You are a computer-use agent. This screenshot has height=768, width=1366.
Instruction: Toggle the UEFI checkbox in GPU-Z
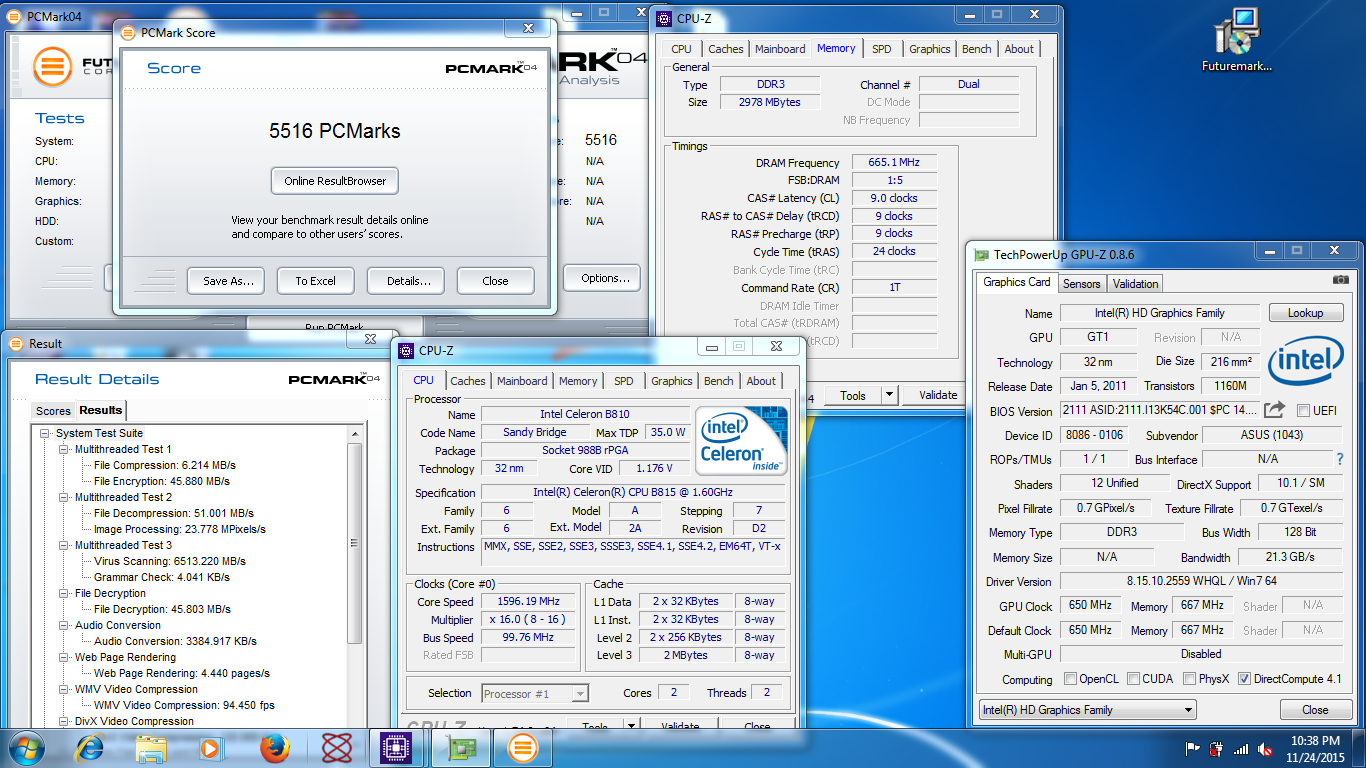click(x=1303, y=411)
